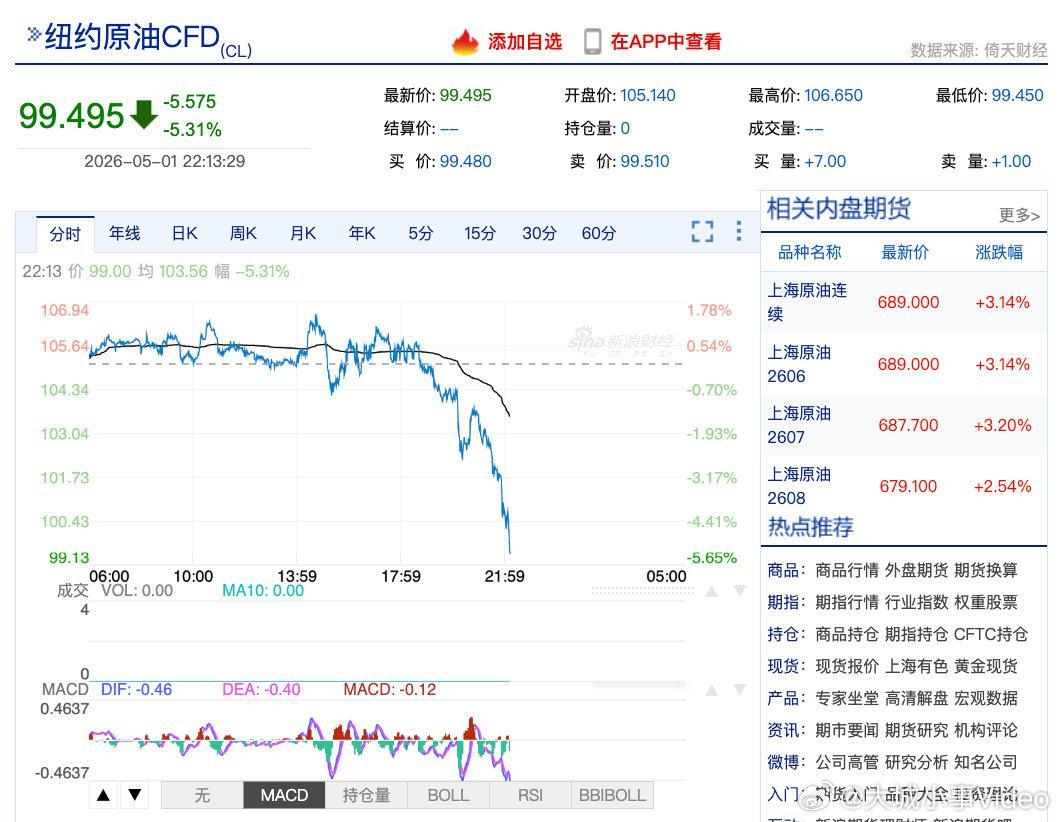
Task: Open the 专家坐堂 link
Action: [x=846, y=698]
